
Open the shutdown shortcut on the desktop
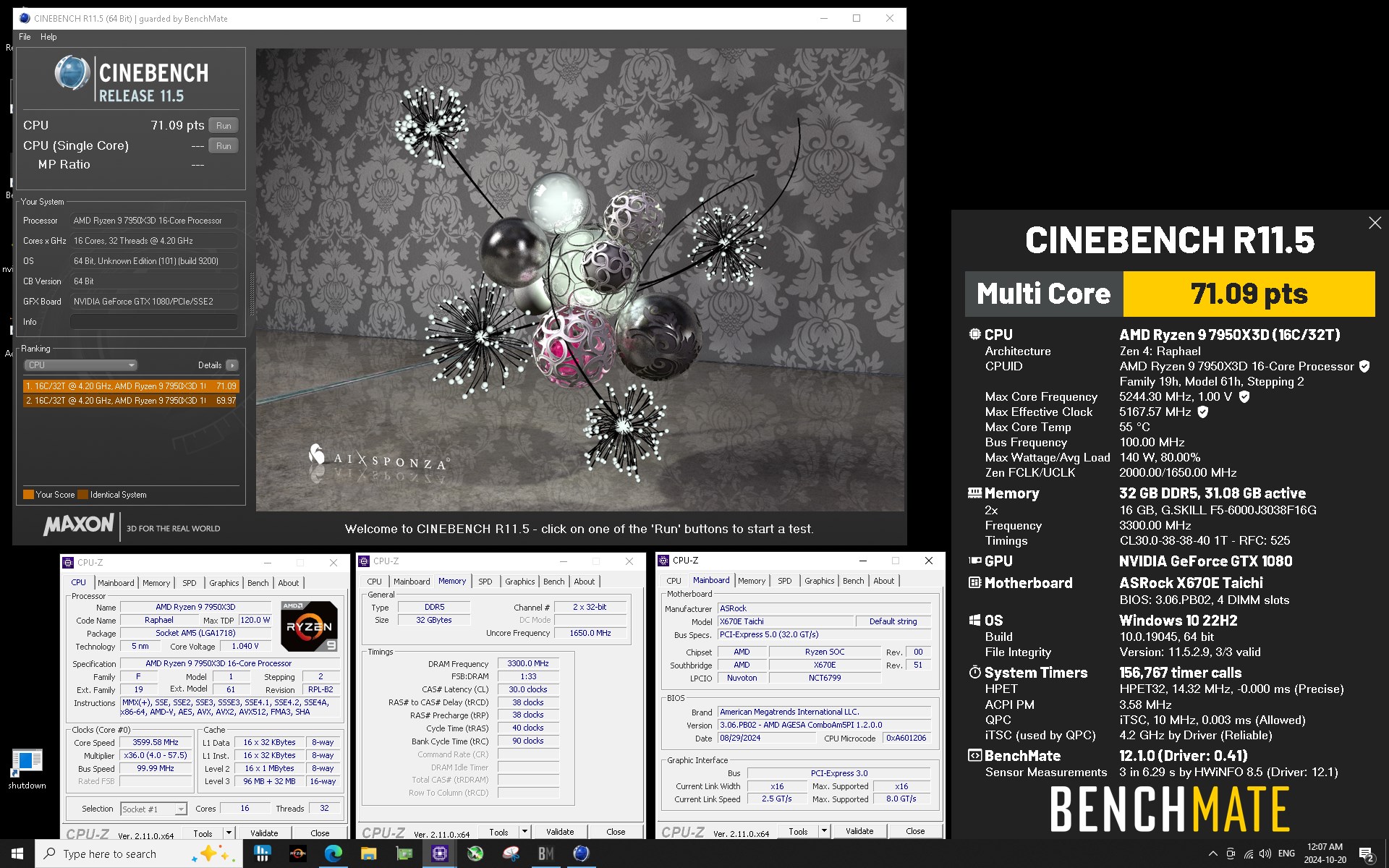click(x=27, y=769)
